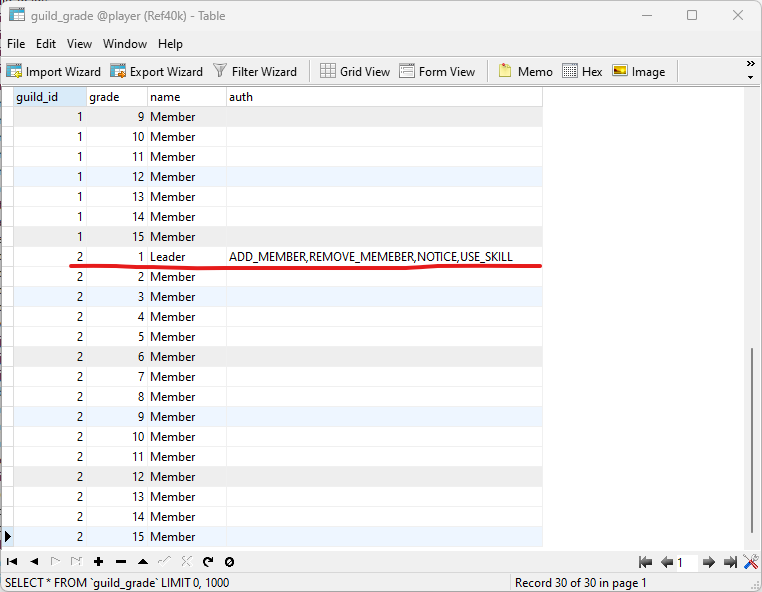
Task: Go to previous record icon
Action: pyautogui.click(x=34, y=562)
